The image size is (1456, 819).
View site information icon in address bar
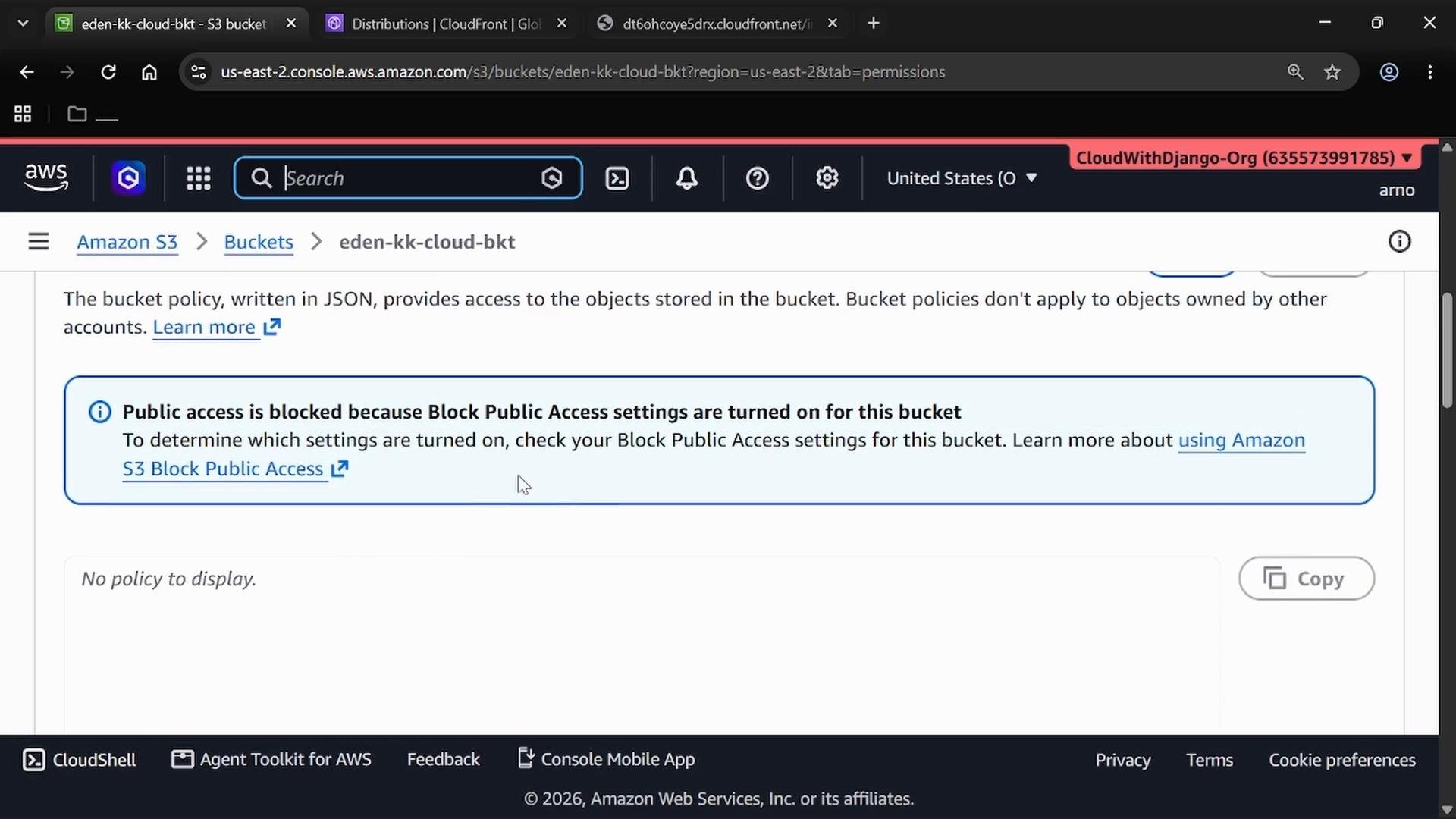click(199, 72)
